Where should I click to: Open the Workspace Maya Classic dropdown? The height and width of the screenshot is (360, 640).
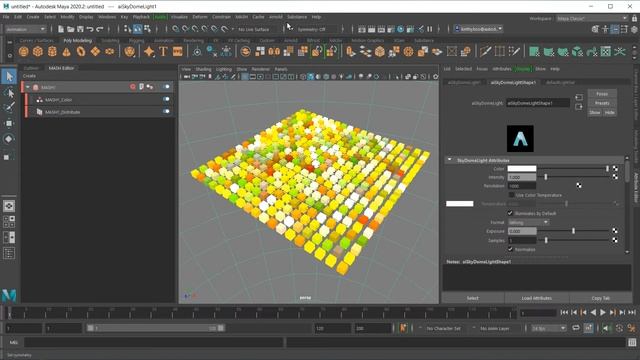(591, 18)
